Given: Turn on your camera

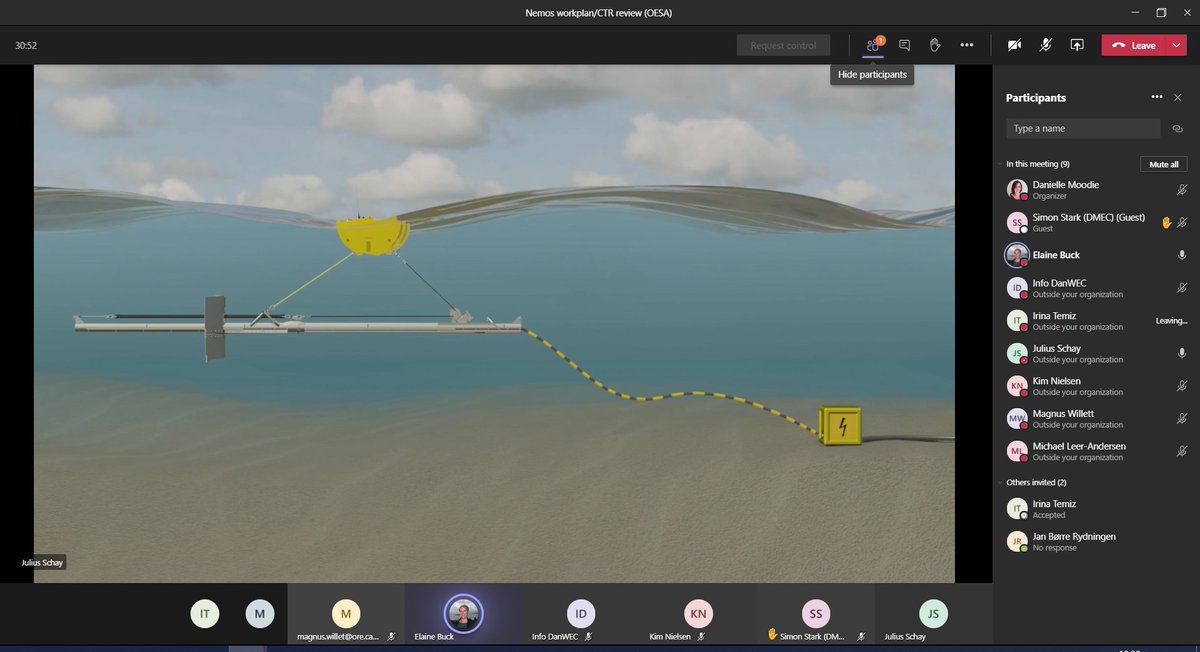Looking at the screenshot, I should pyautogui.click(x=1014, y=44).
